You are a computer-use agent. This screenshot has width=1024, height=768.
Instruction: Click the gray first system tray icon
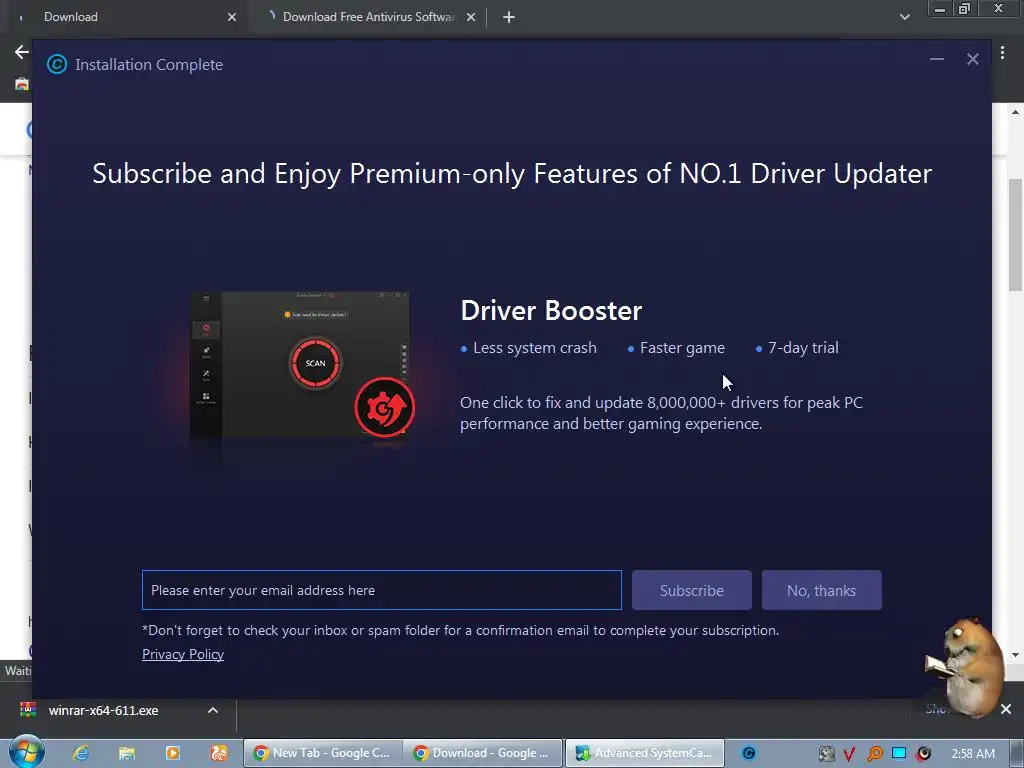[827, 754]
